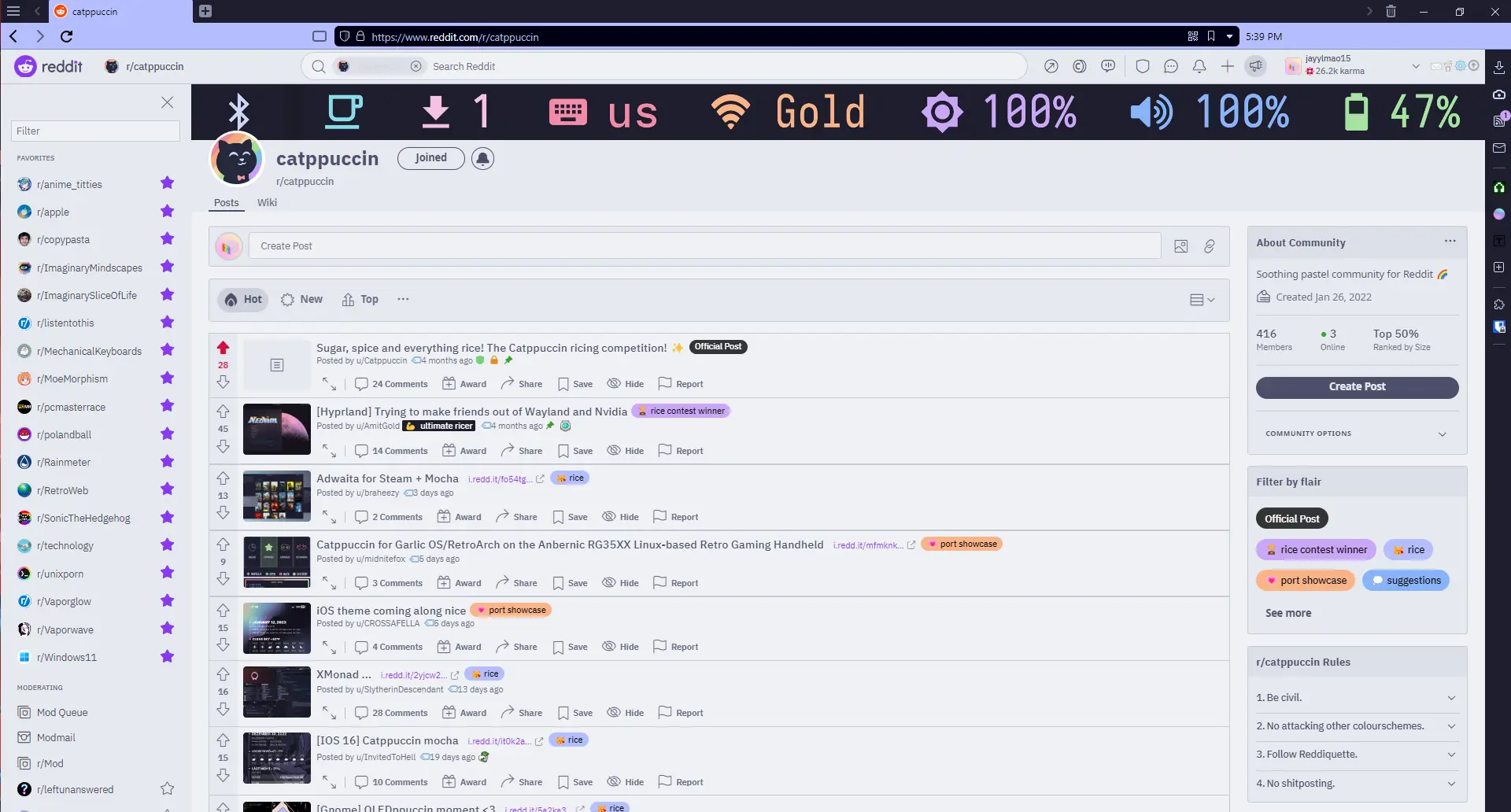This screenshot has width=1511, height=812.
Task: Unfavorite r/apple with its star
Action: tap(167, 211)
